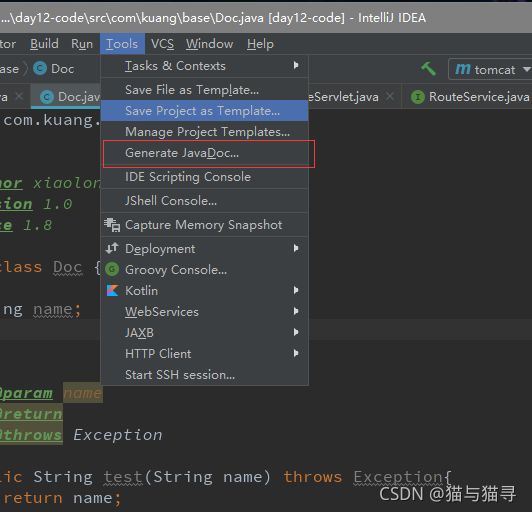
Task: Open the VCS menu
Action: click(163, 44)
